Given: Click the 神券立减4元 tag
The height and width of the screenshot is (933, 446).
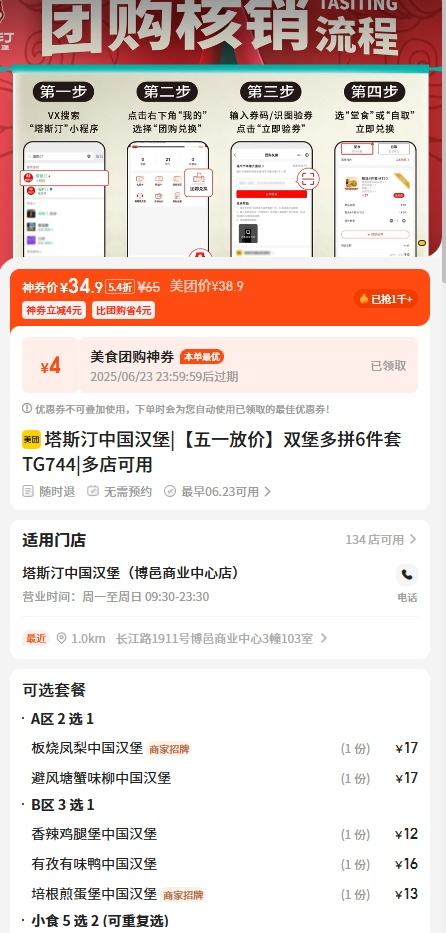Looking at the screenshot, I should coord(54,310).
